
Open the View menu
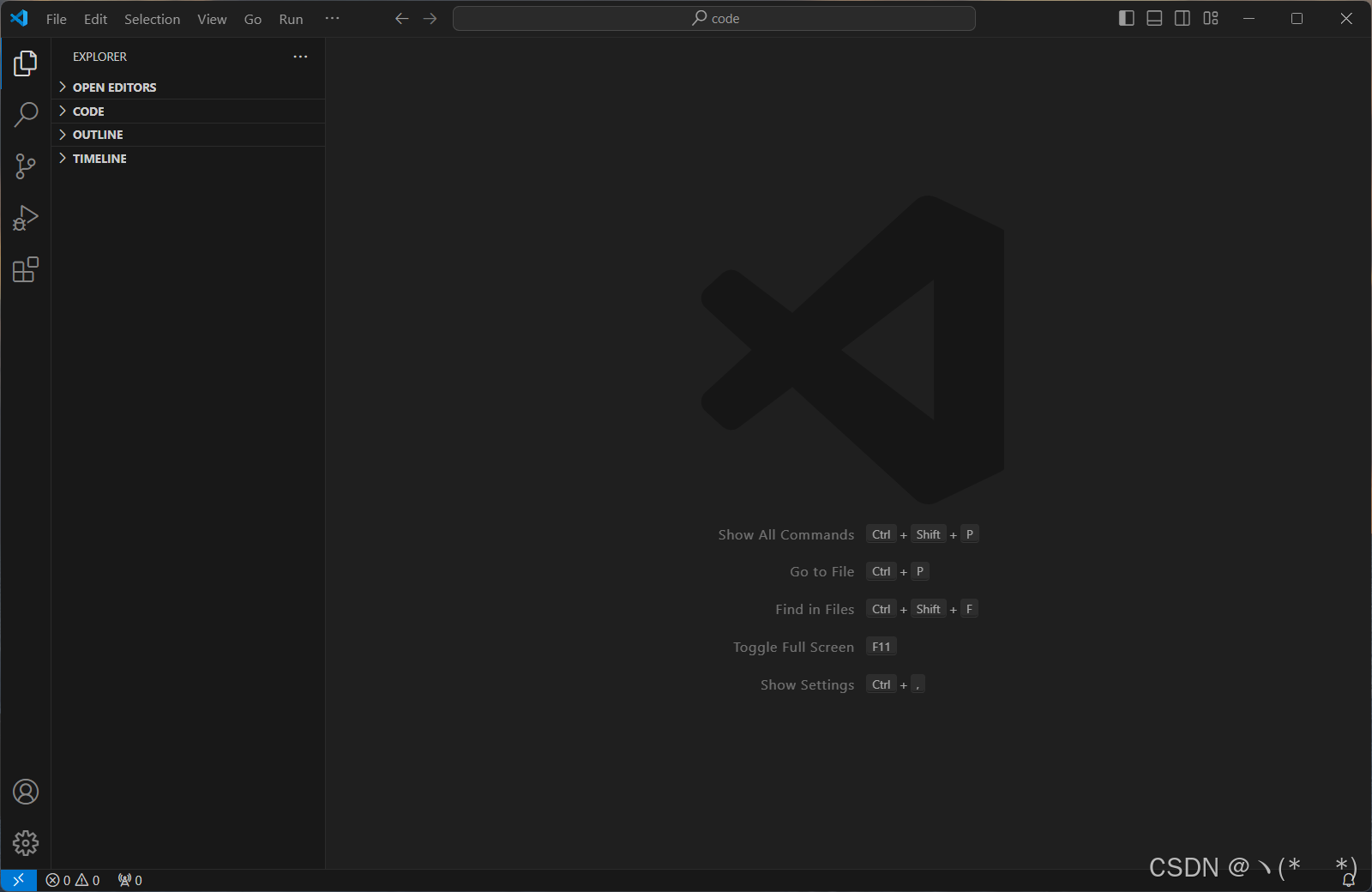pyautogui.click(x=212, y=19)
